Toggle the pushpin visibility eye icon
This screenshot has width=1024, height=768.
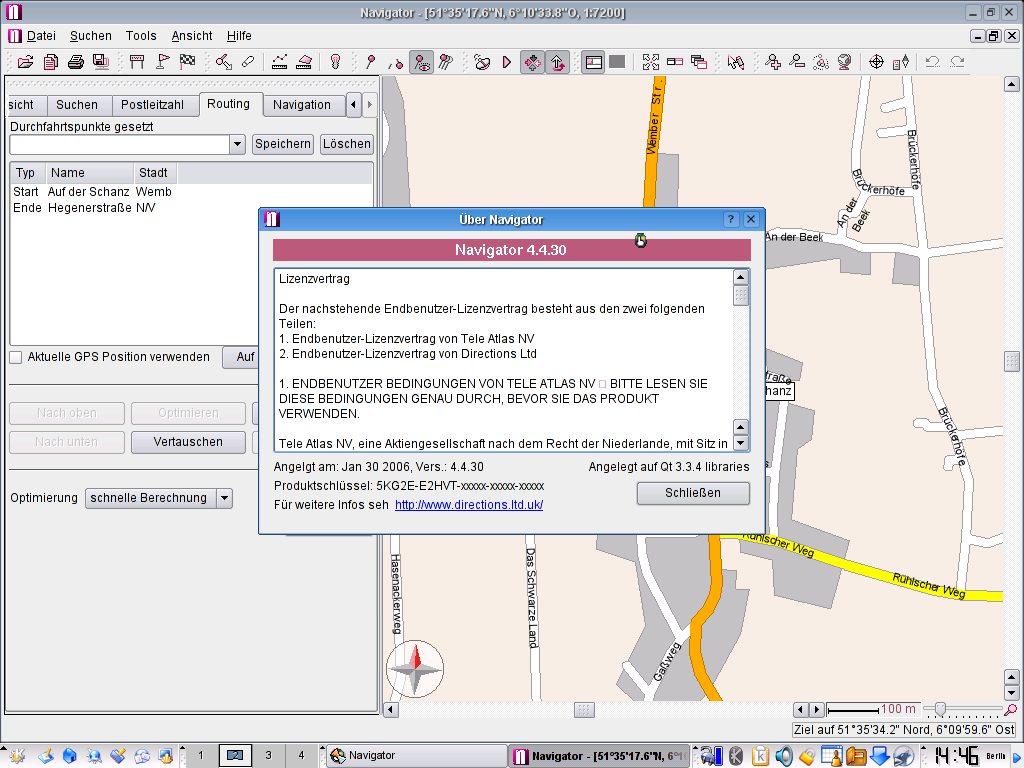422,62
